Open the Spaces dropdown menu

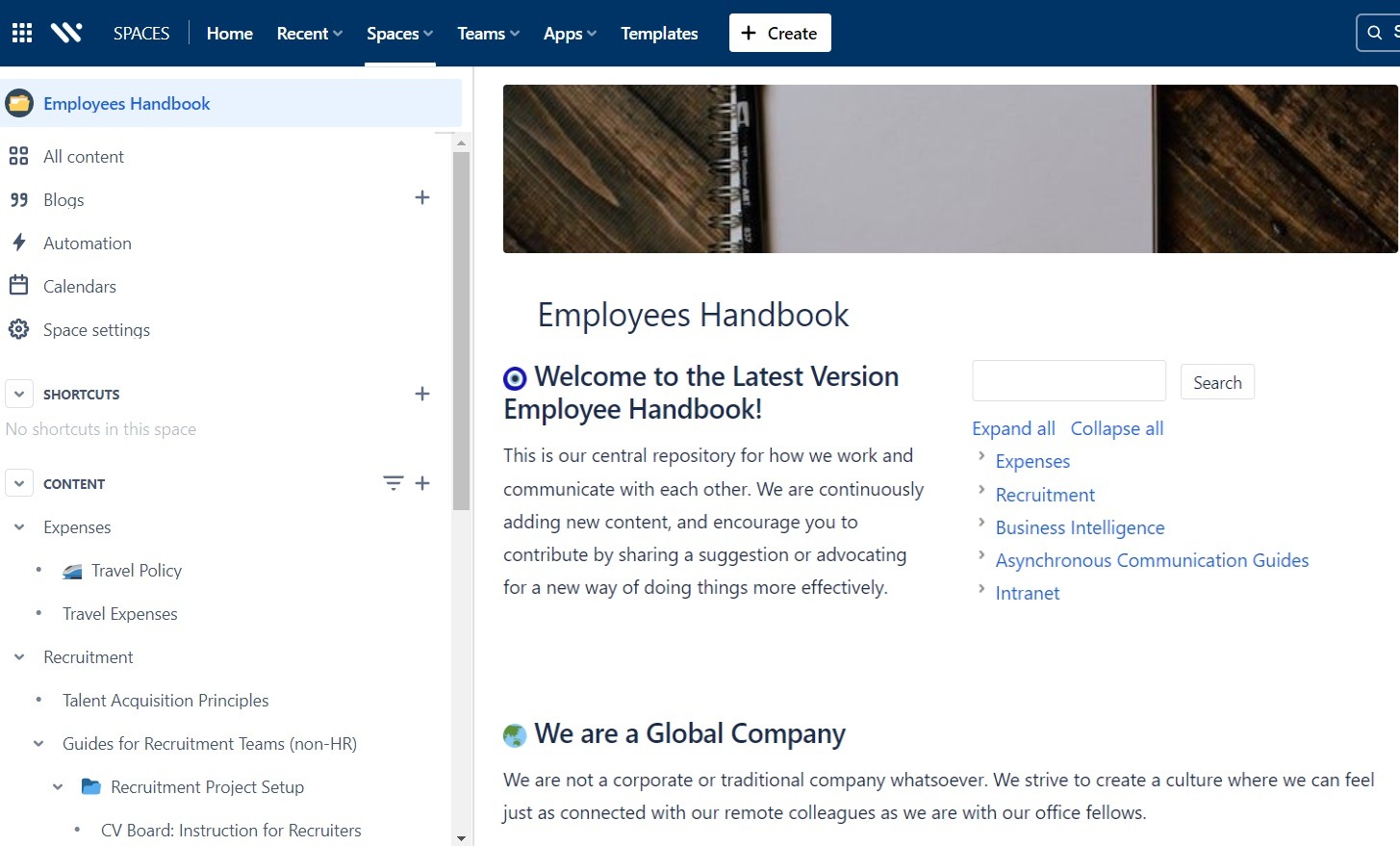399,32
